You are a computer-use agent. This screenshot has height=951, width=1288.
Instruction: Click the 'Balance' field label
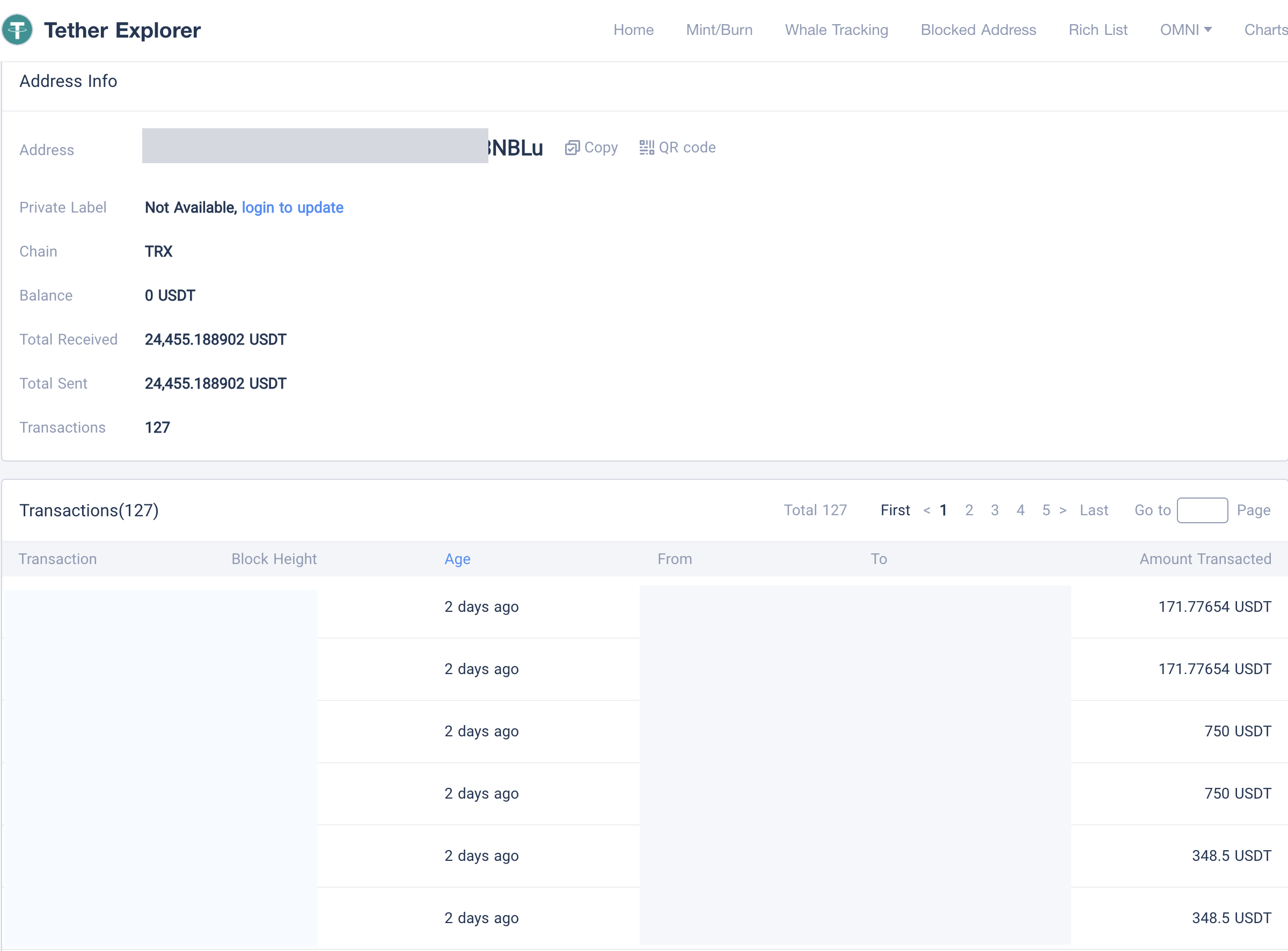46,296
